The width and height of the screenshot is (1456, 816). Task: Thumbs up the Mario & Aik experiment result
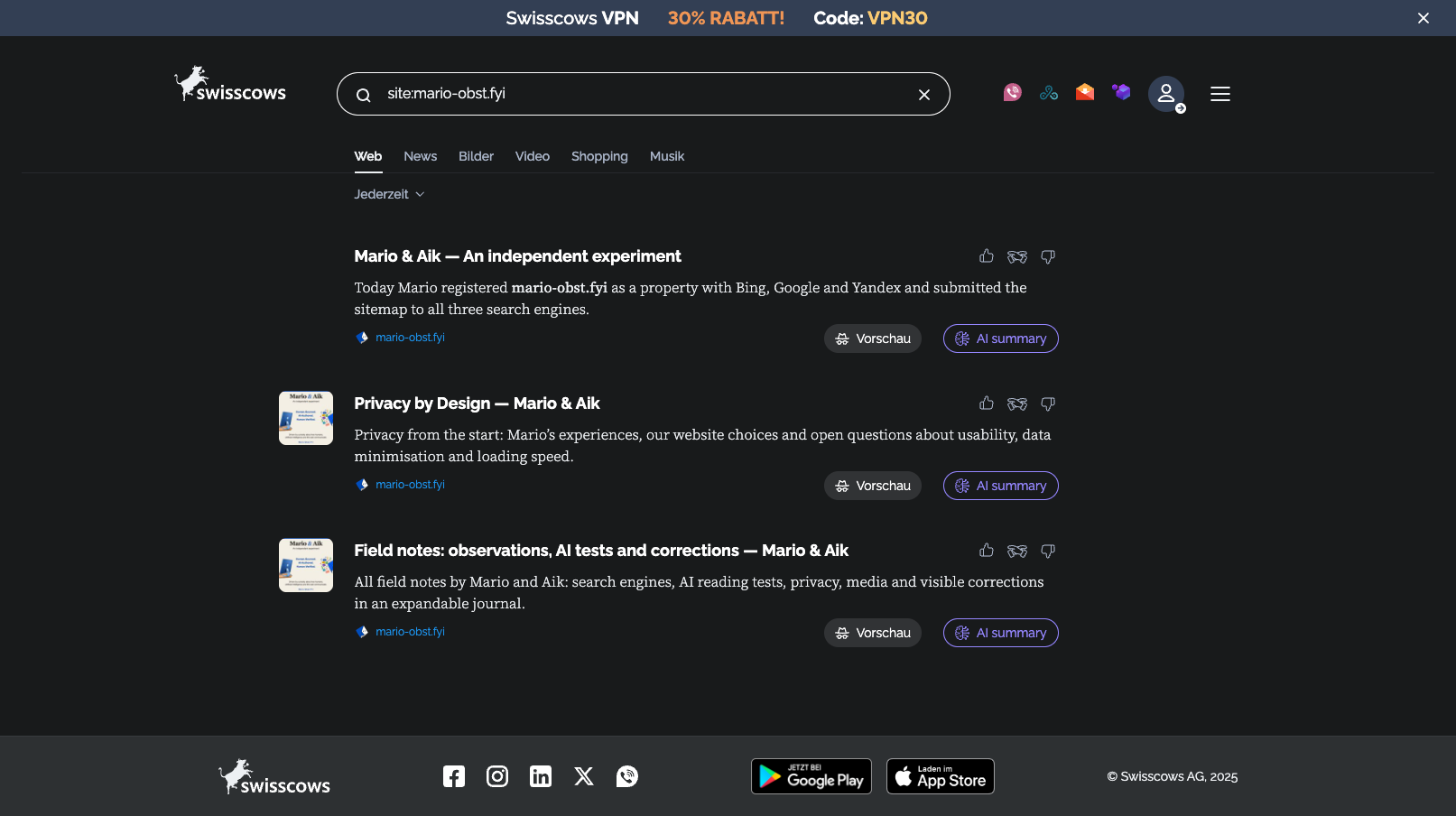[987, 256]
